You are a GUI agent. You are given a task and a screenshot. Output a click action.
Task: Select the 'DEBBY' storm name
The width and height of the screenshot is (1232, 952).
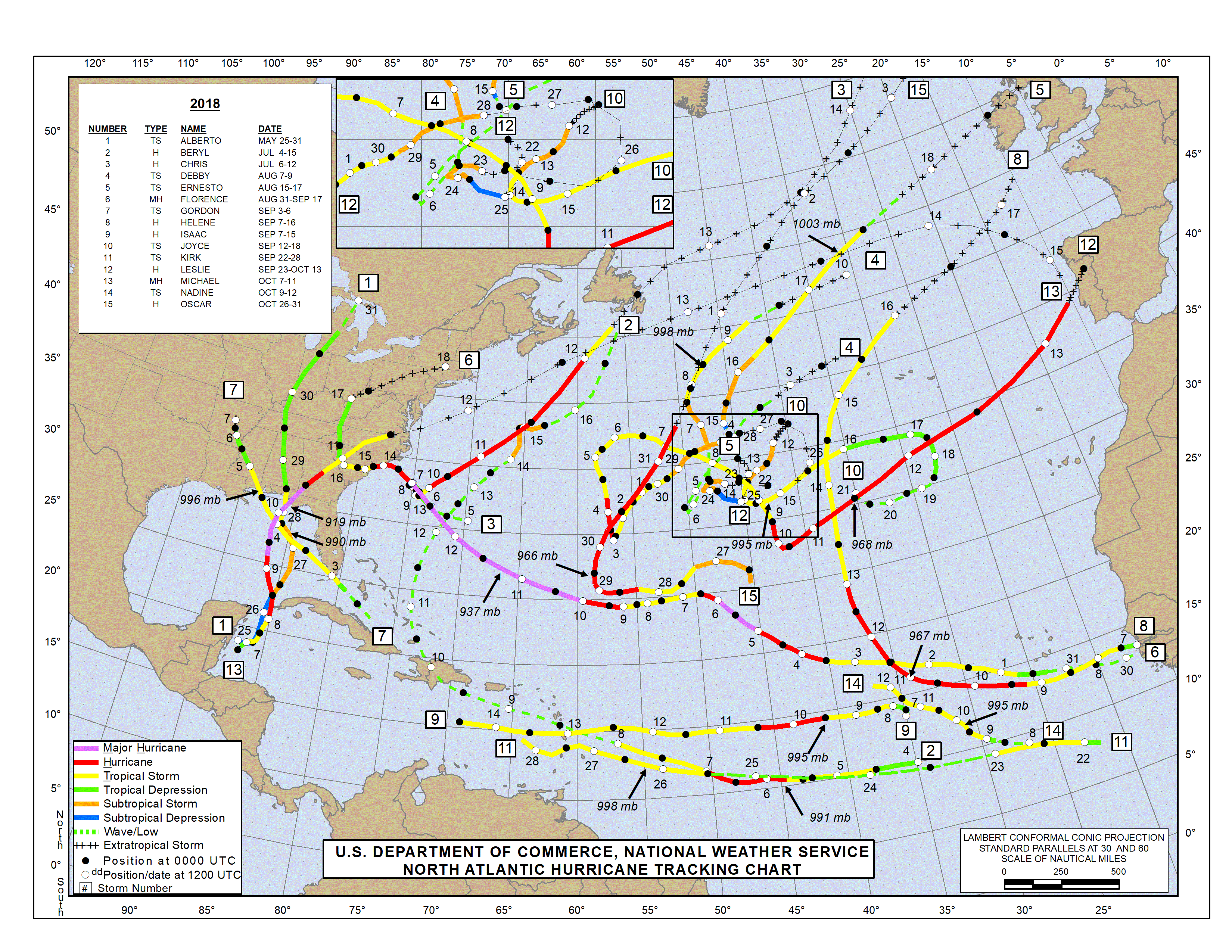point(195,176)
